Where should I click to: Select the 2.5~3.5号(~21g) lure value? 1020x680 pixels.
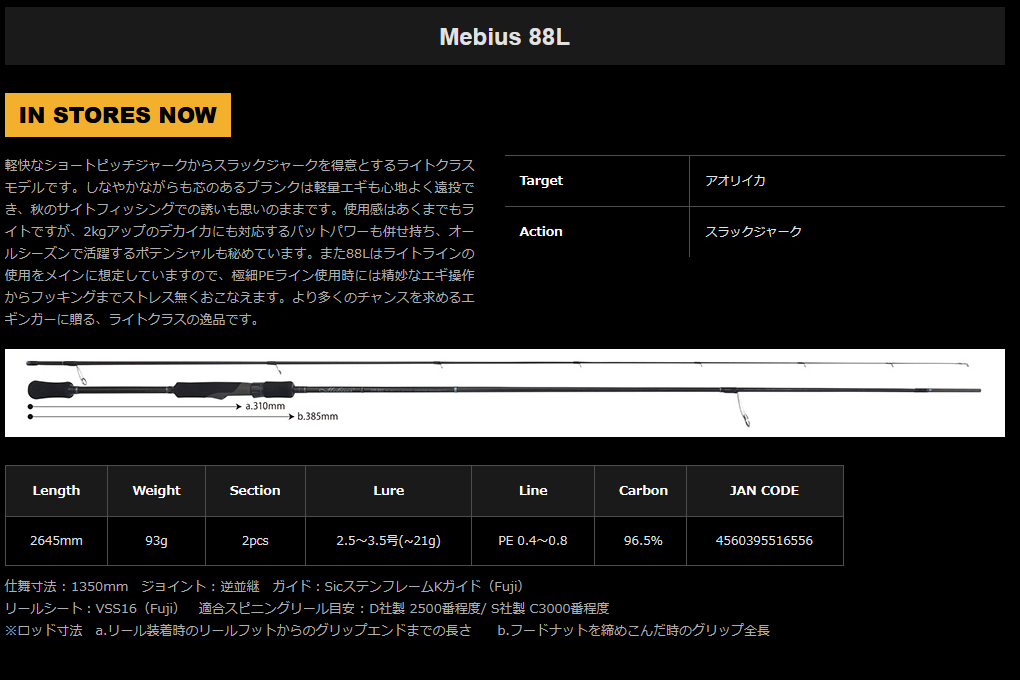(x=388, y=541)
